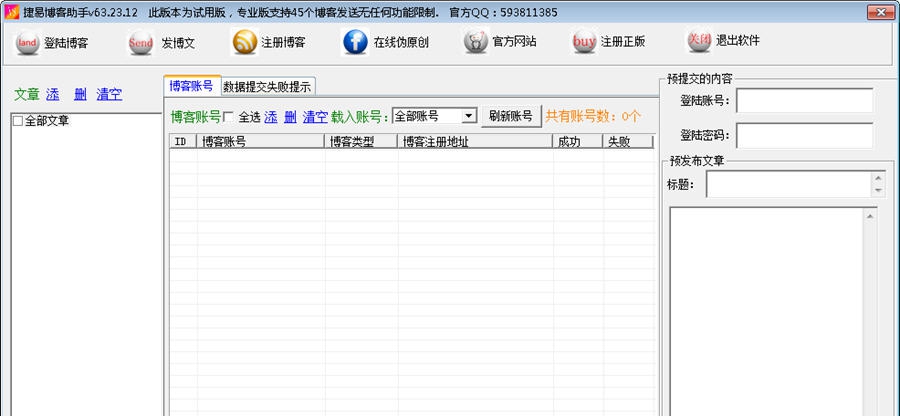This screenshot has width=900, height=416.
Task: Click 删 link in the 博客账号 row
Action: pyautogui.click(x=290, y=117)
